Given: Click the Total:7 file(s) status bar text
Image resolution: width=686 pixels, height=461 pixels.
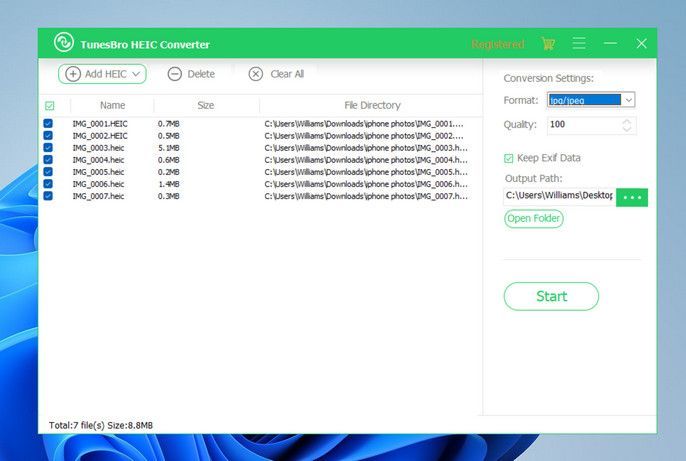Looking at the screenshot, I should 101,425.
